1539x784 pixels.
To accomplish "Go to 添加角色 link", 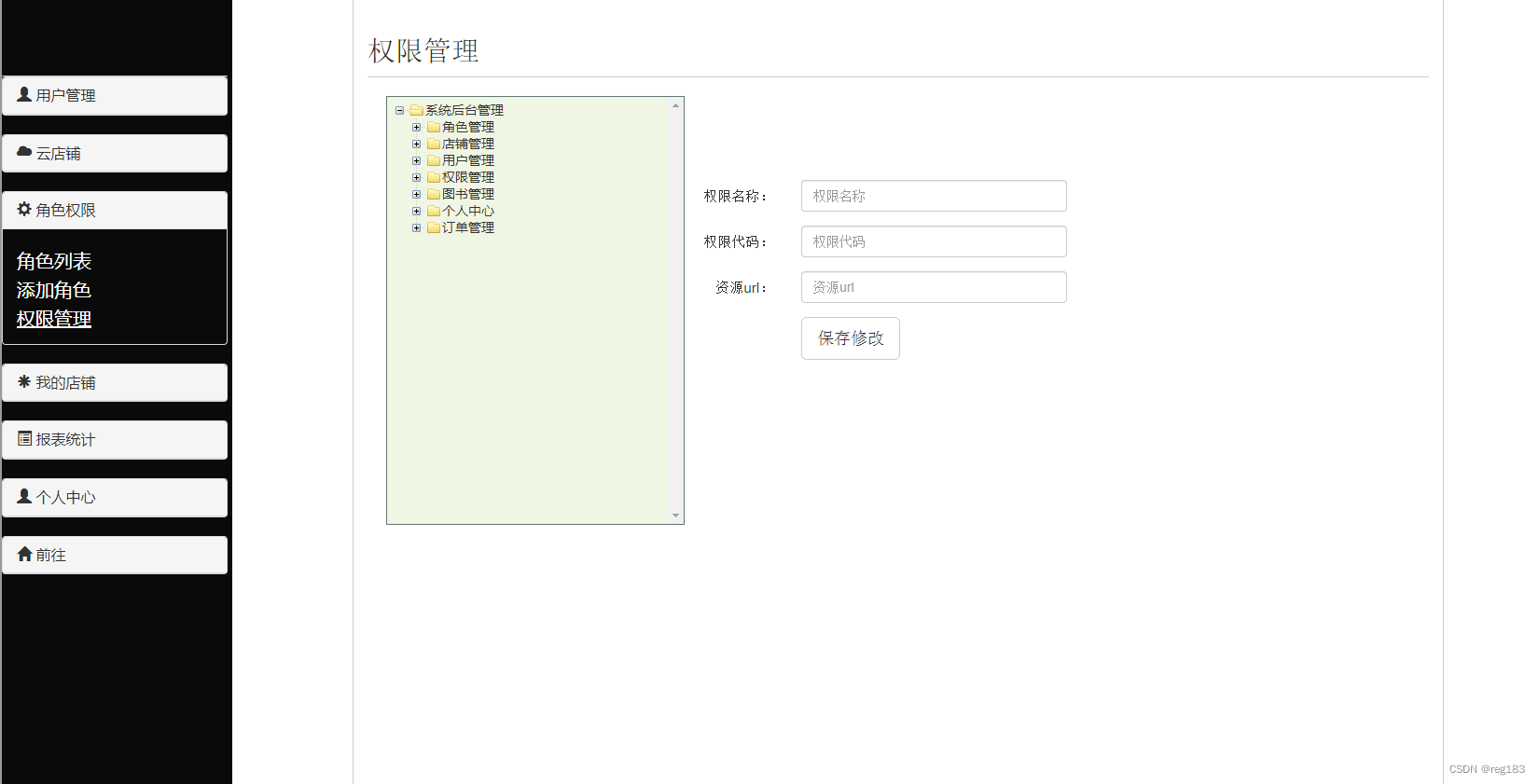I will coord(54,290).
